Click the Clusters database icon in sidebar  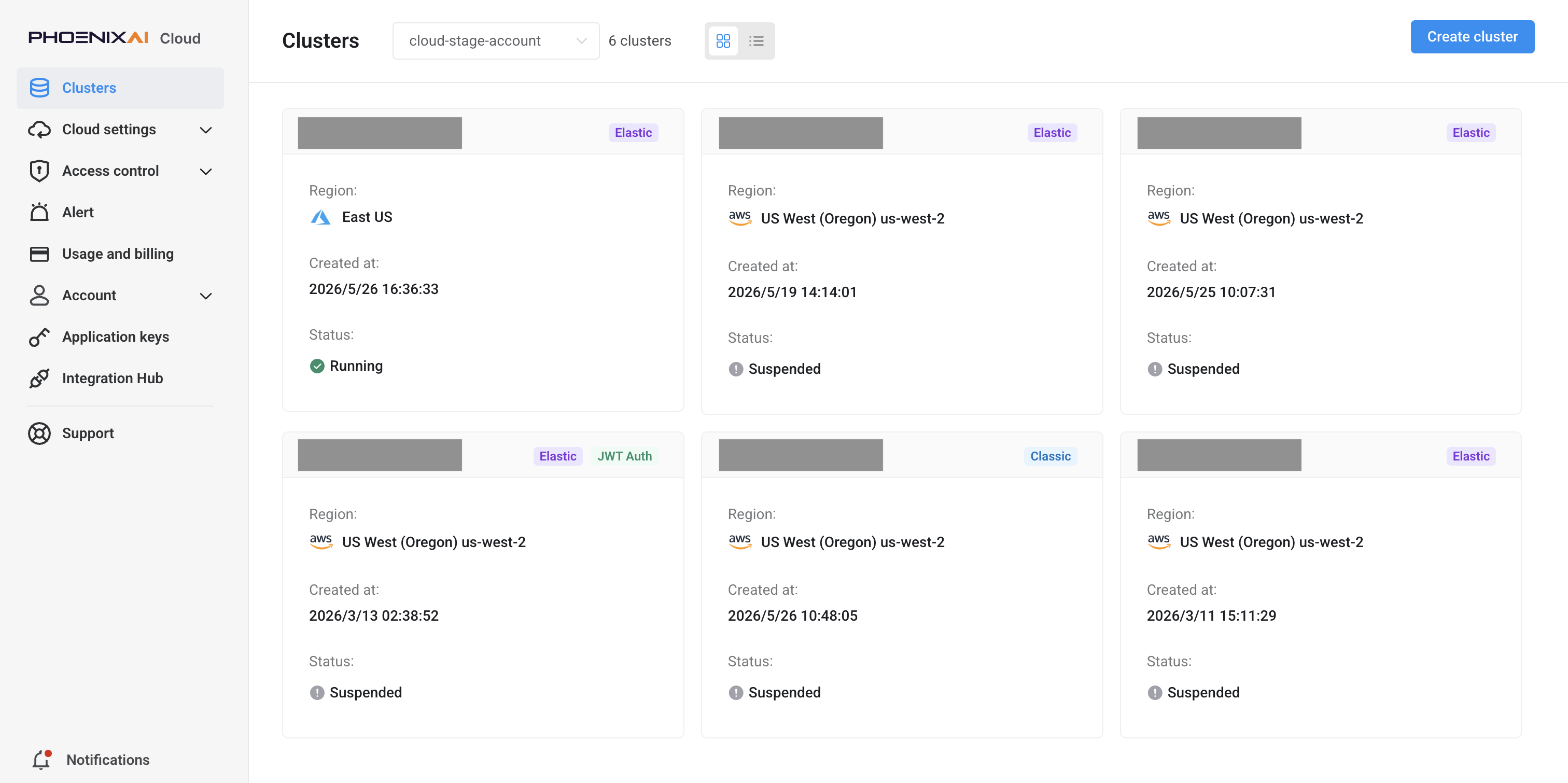point(39,88)
